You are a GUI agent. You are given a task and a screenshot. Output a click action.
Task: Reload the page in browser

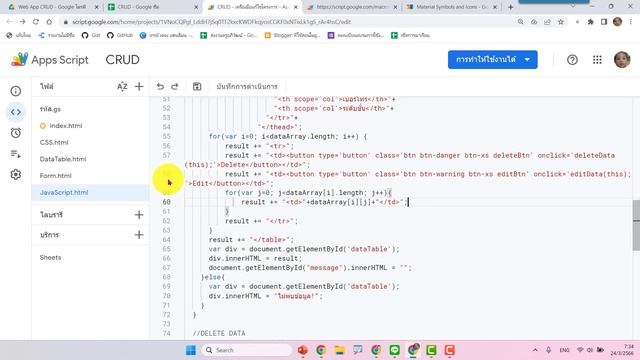click(36, 22)
